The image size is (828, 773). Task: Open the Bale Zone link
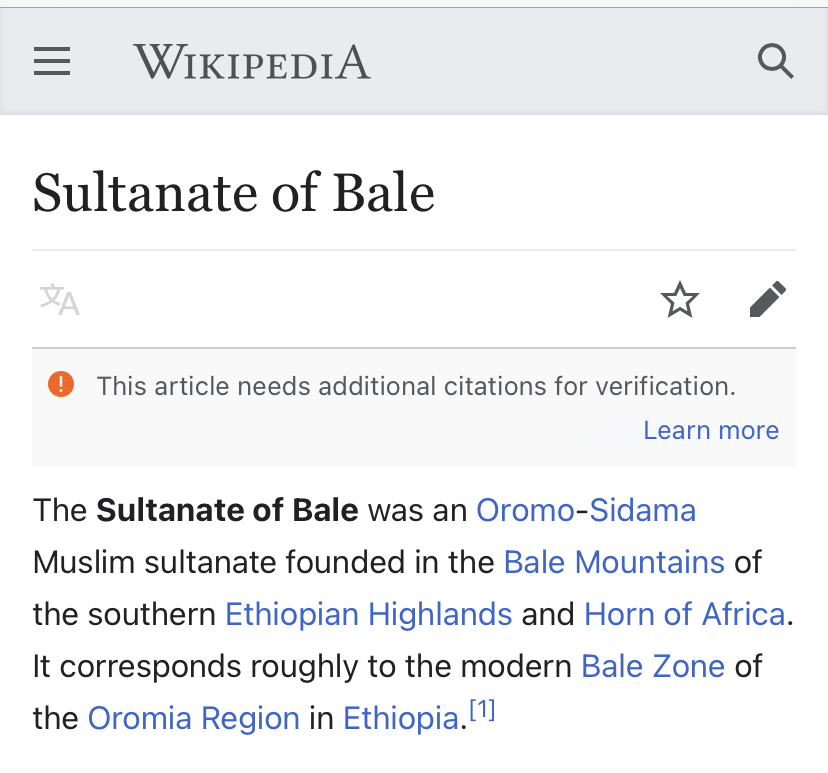tap(653, 666)
